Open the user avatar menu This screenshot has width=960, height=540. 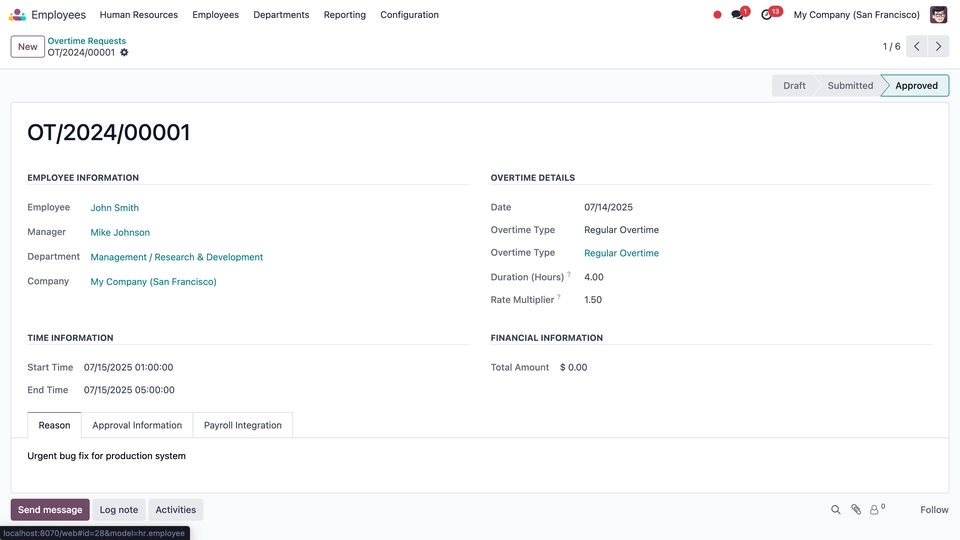[x=938, y=15]
